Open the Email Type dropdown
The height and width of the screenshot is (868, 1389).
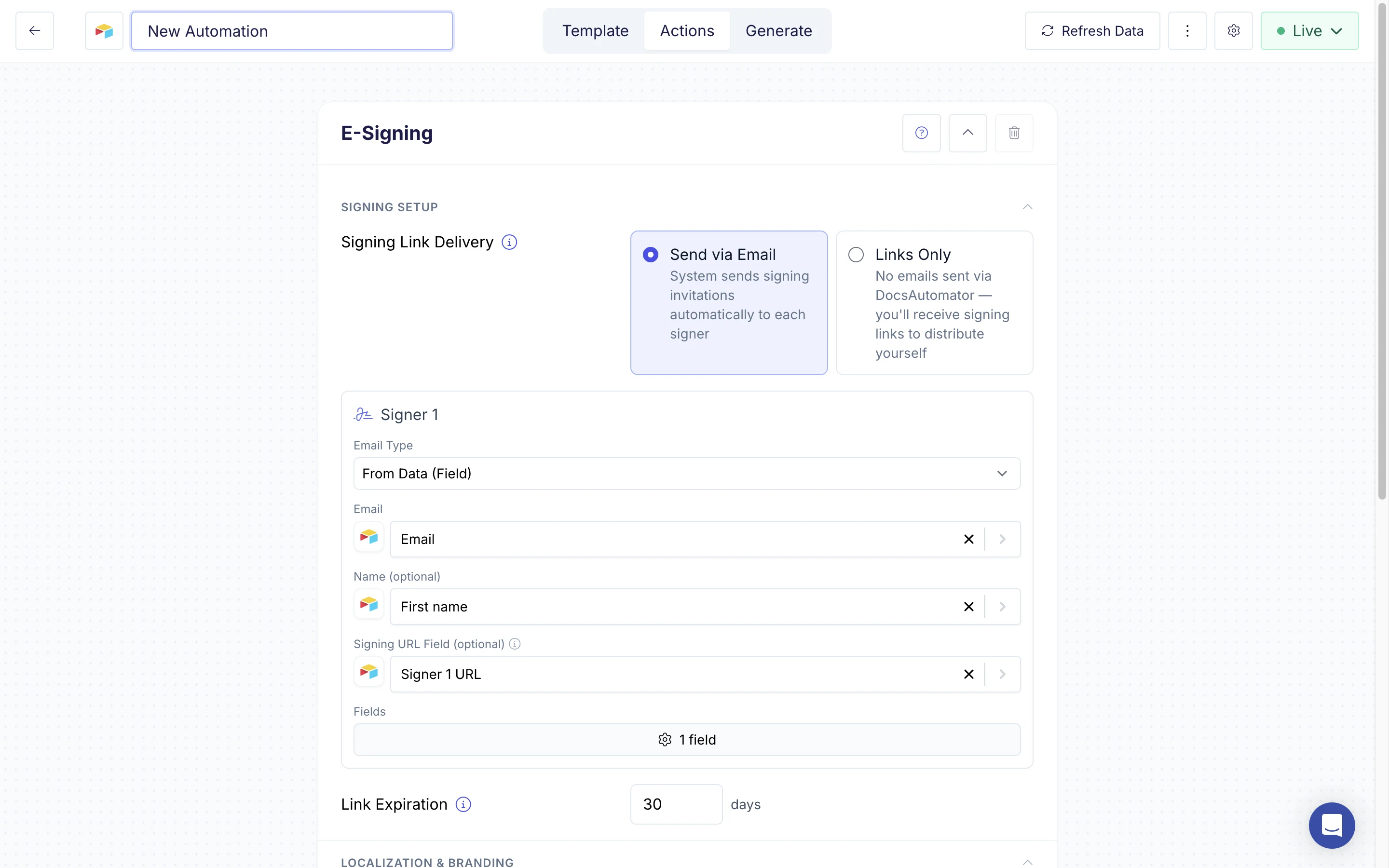[x=687, y=474]
